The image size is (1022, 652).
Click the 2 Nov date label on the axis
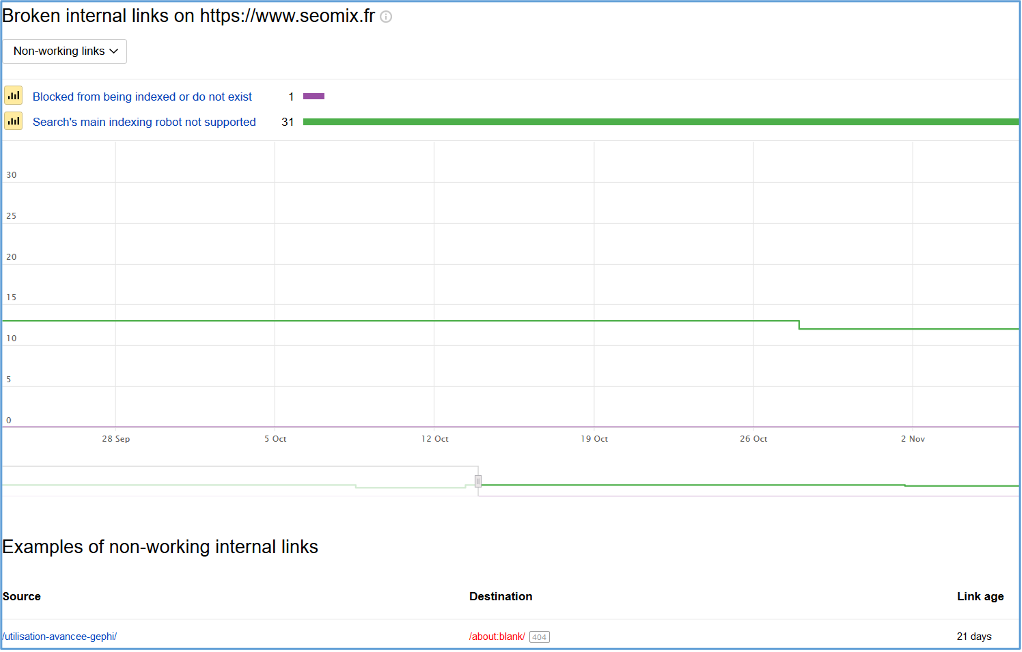912,439
